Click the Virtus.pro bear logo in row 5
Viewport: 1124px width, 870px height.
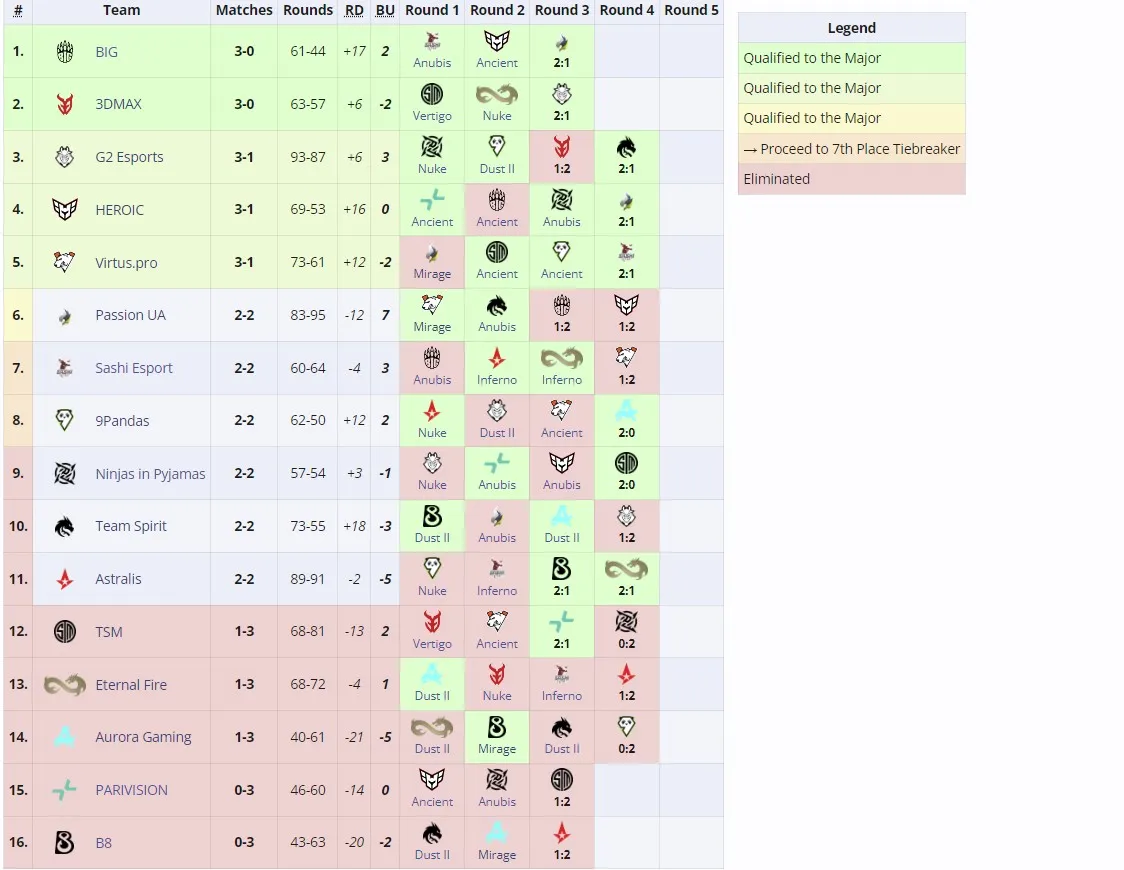[x=65, y=262]
